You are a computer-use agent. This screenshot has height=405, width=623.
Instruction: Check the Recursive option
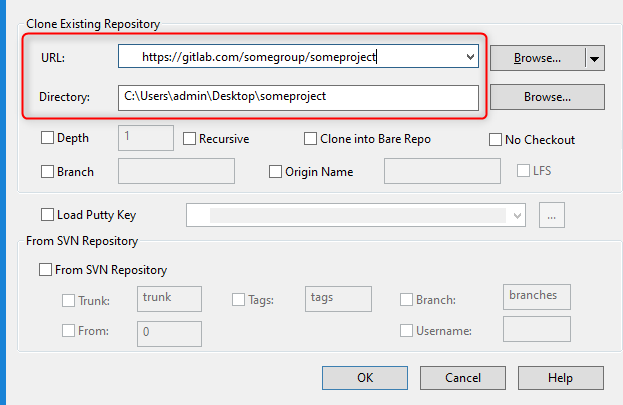[x=189, y=139]
